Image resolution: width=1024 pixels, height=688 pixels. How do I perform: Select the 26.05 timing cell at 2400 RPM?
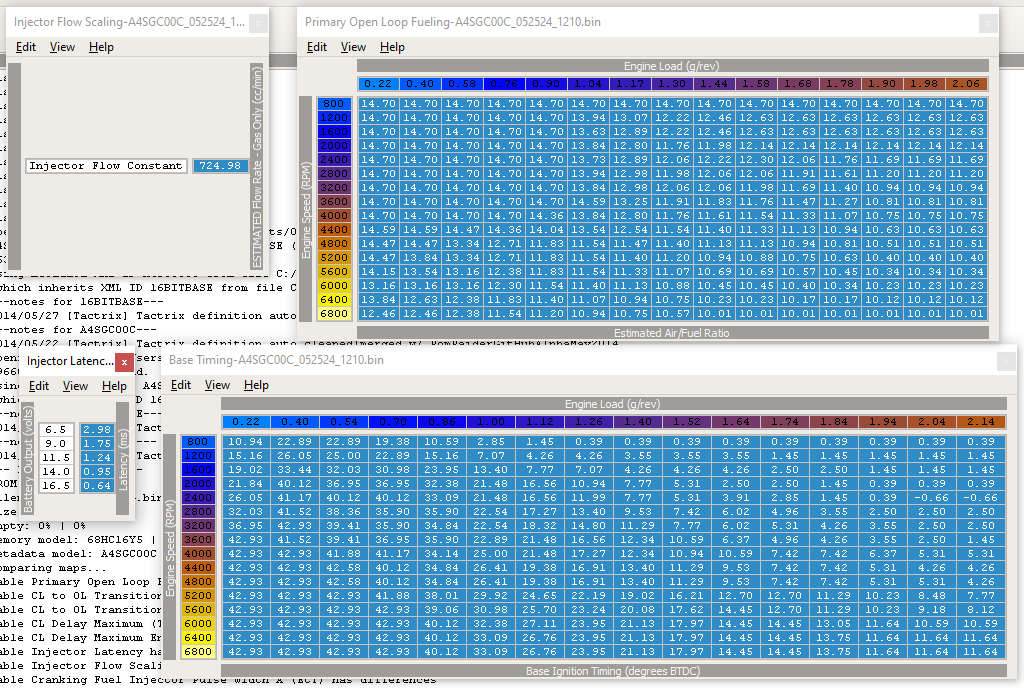pos(244,497)
